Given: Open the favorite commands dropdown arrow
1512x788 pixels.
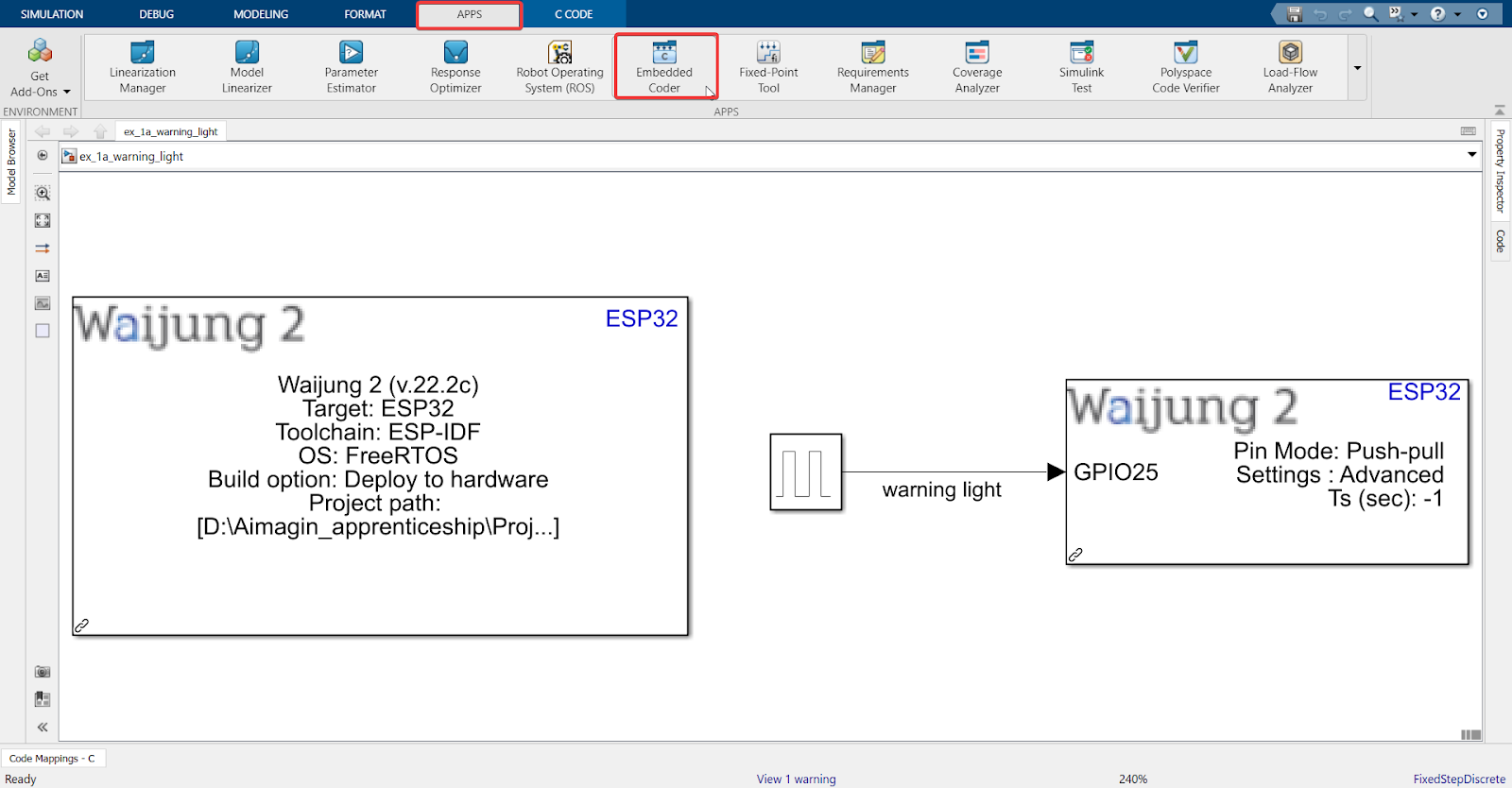Looking at the screenshot, I should pos(1414,14).
